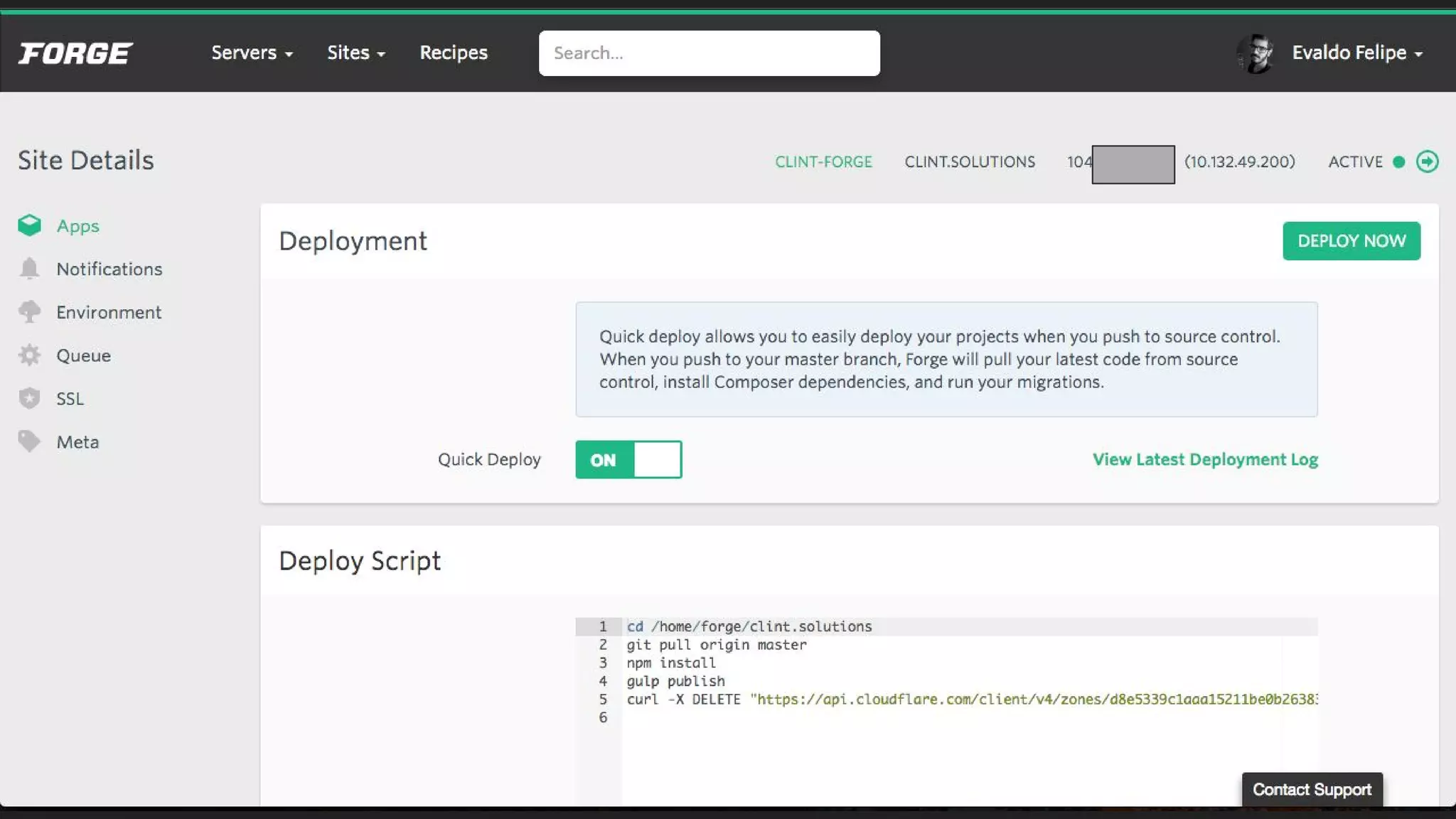Viewport: 1456px width, 819px height.
Task: Click the Queue gear icon
Action: click(29, 355)
